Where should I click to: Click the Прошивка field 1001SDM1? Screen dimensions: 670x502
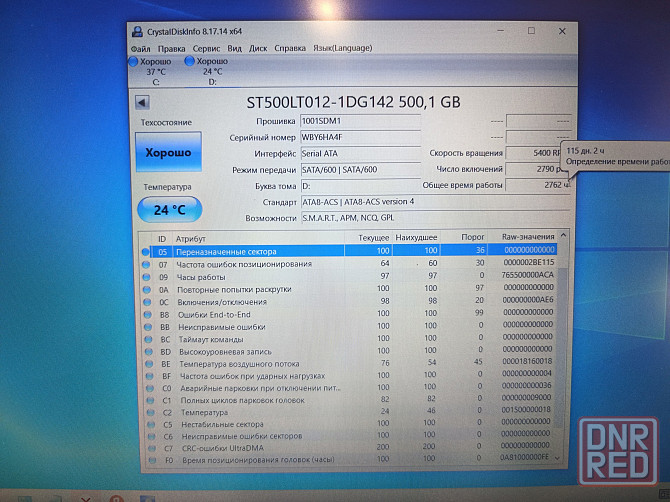[x=360, y=121]
